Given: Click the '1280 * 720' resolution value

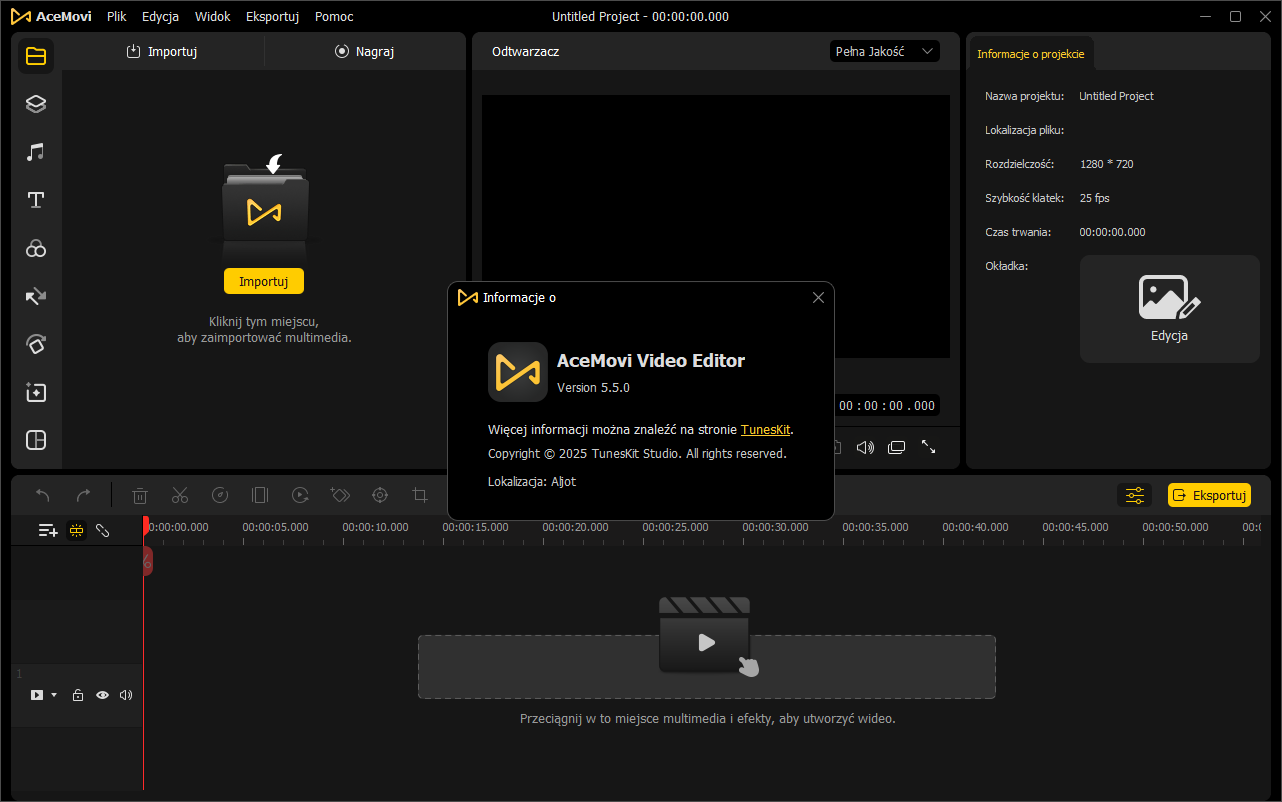Looking at the screenshot, I should (1107, 164).
